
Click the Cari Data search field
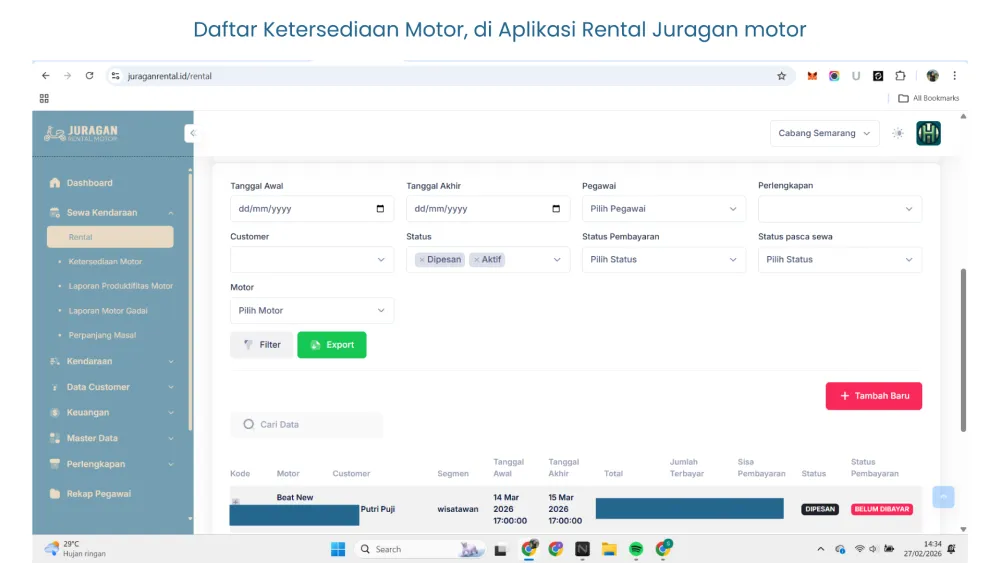306,425
